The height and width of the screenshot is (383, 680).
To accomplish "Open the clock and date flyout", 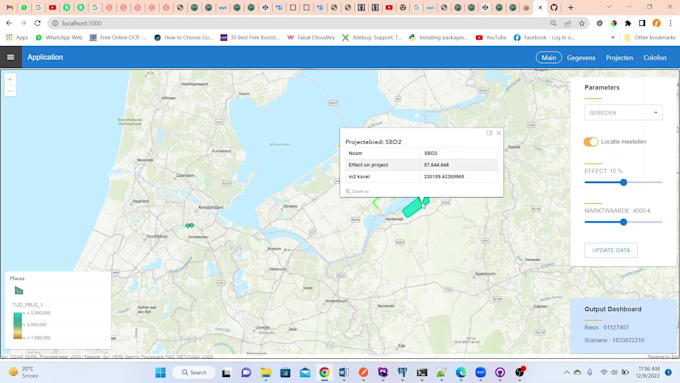I will [x=648, y=373].
